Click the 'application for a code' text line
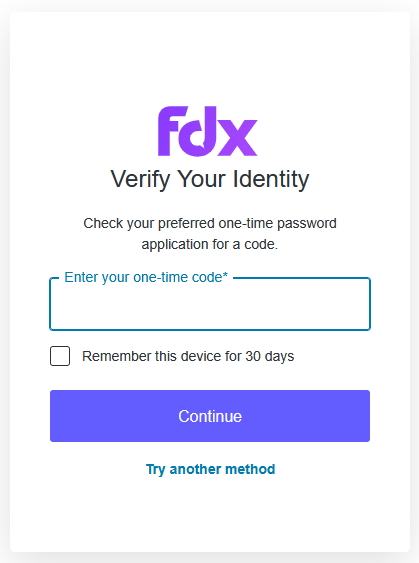 [210, 244]
